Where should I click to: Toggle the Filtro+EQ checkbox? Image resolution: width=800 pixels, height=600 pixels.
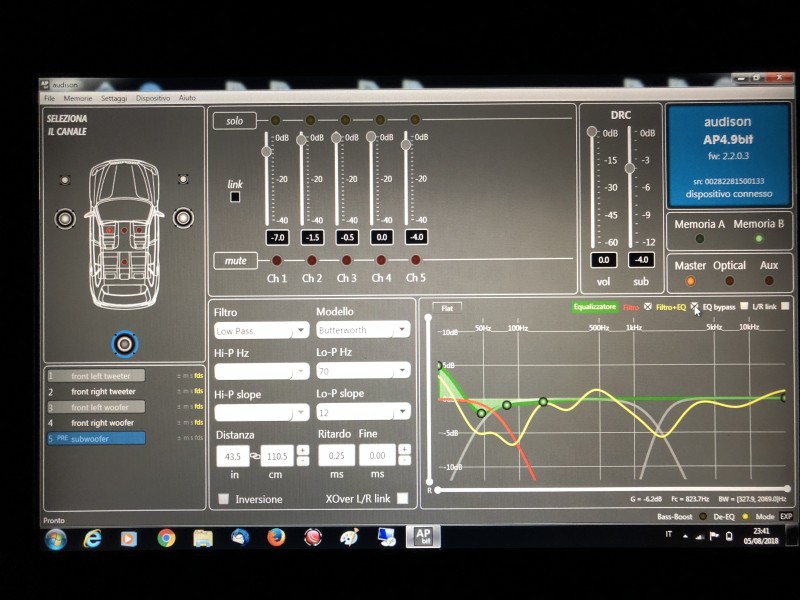pyautogui.click(x=694, y=306)
